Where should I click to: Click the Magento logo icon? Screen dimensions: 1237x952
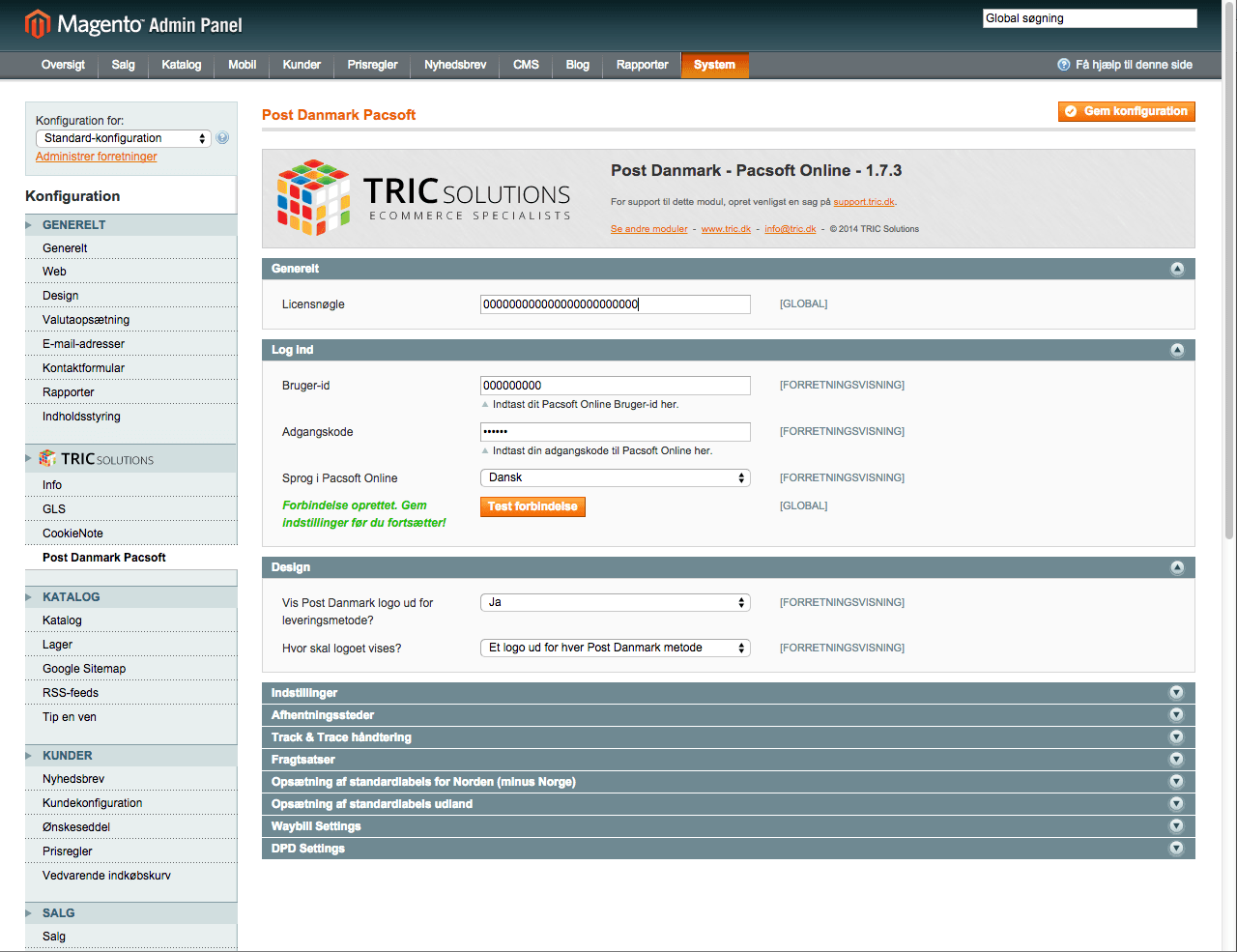[x=38, y=23]
